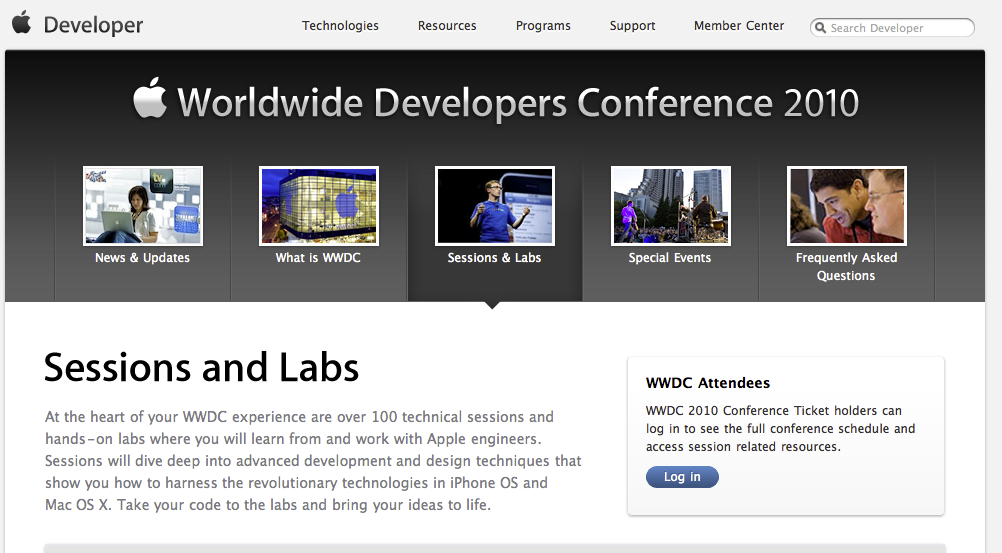Select the What is WWDC tab label
This screenshot has height=553, width=1002.
pos(318,258)
